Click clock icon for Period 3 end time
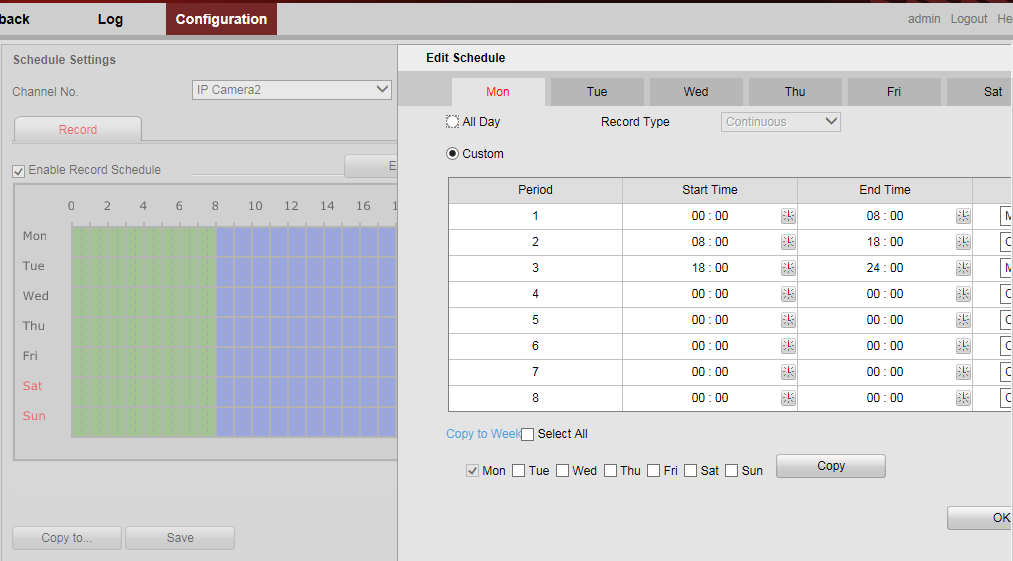Image resolution: width=1013 pixels, height=561 pixels. 963,268
